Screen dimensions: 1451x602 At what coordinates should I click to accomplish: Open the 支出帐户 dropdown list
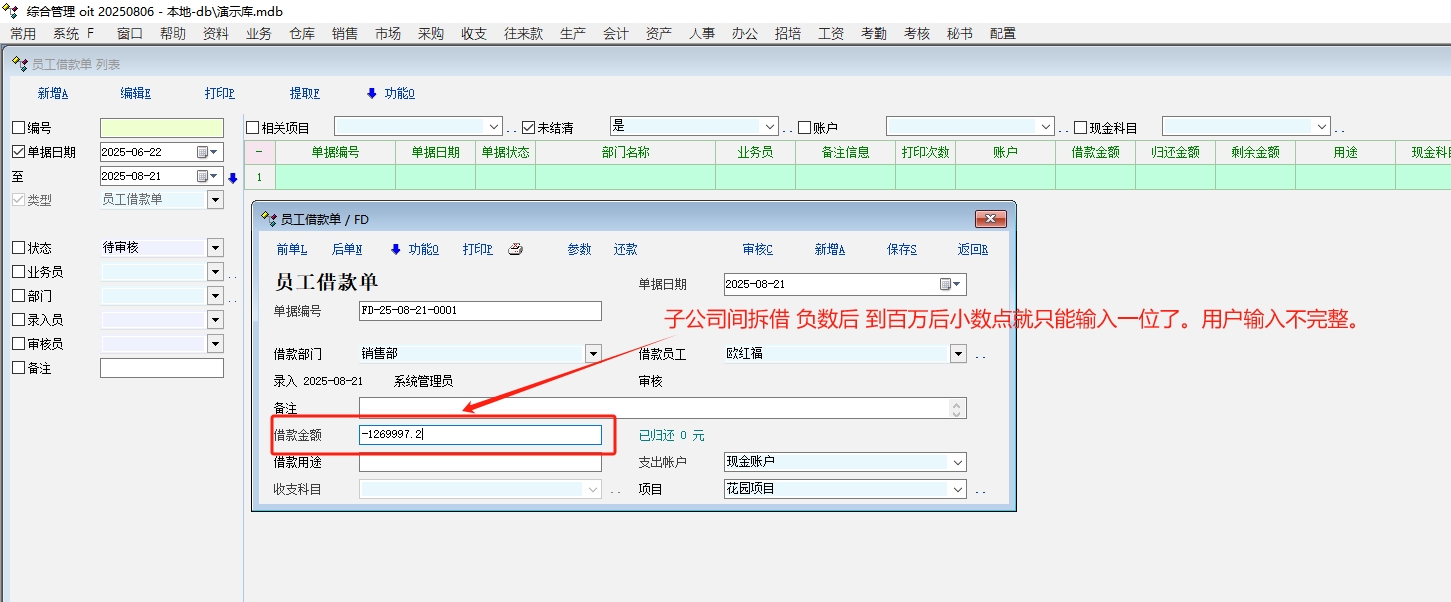958,462
